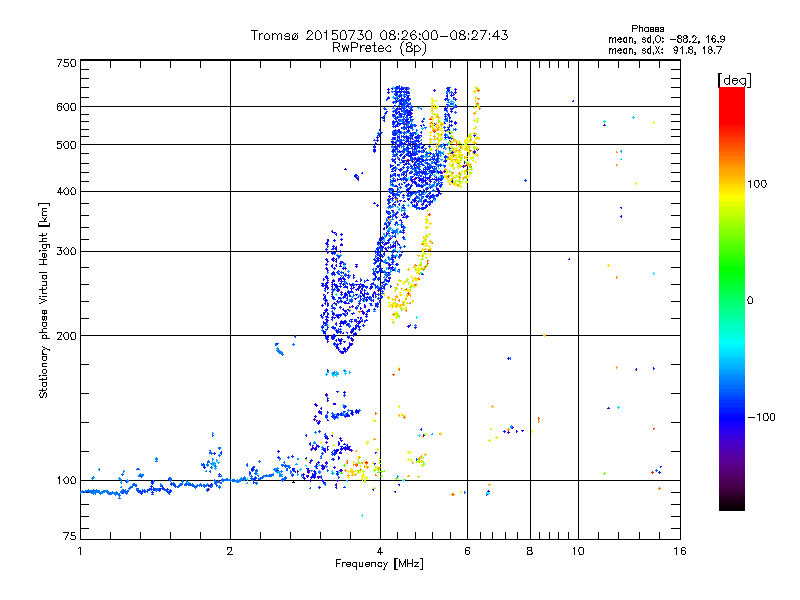Click the y-axis tick label '500'
The height and width of the screenshot is (600, 800).
point(67,145)
